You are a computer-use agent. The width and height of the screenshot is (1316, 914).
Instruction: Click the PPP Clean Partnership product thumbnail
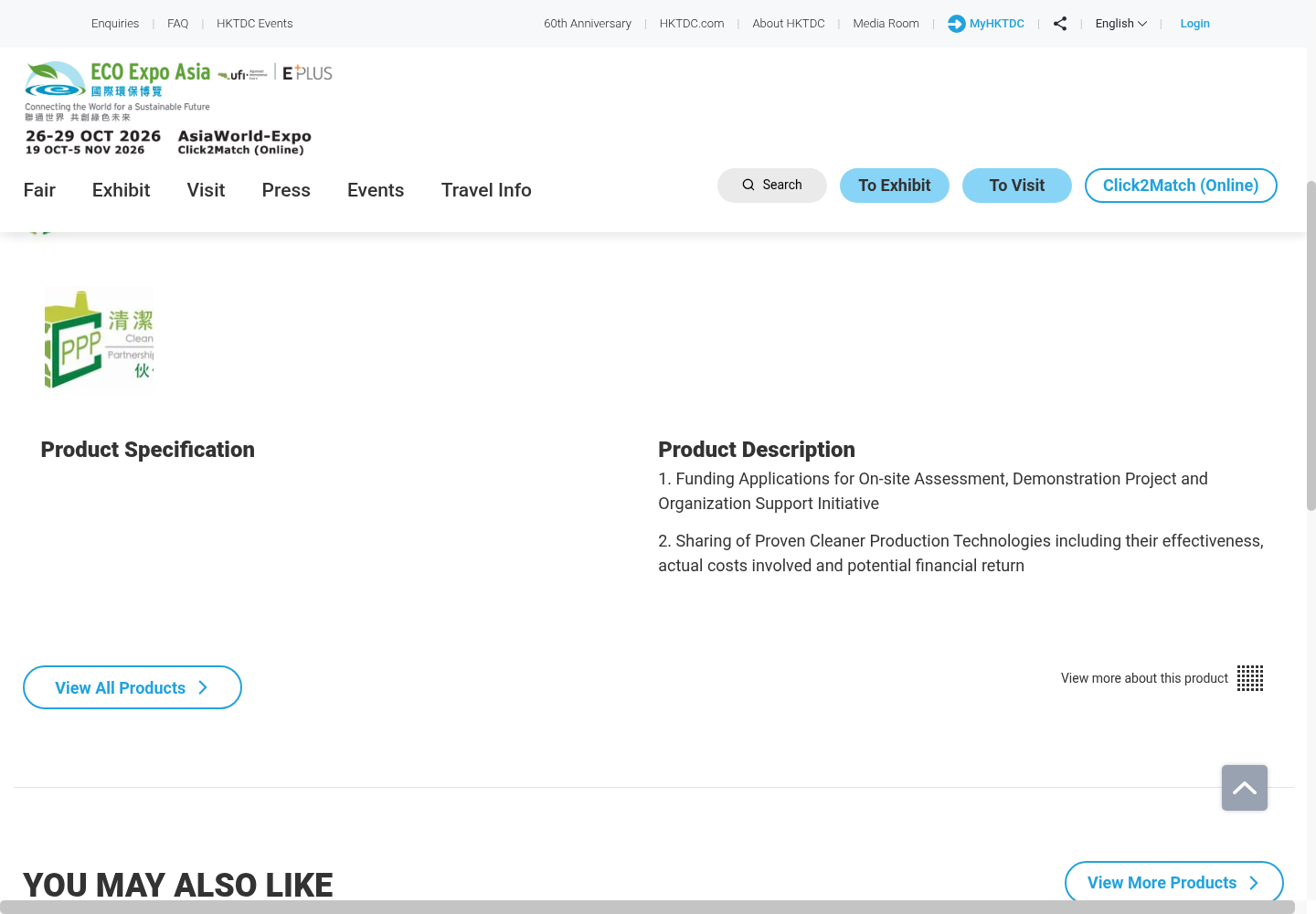click(x=99, y=337)
